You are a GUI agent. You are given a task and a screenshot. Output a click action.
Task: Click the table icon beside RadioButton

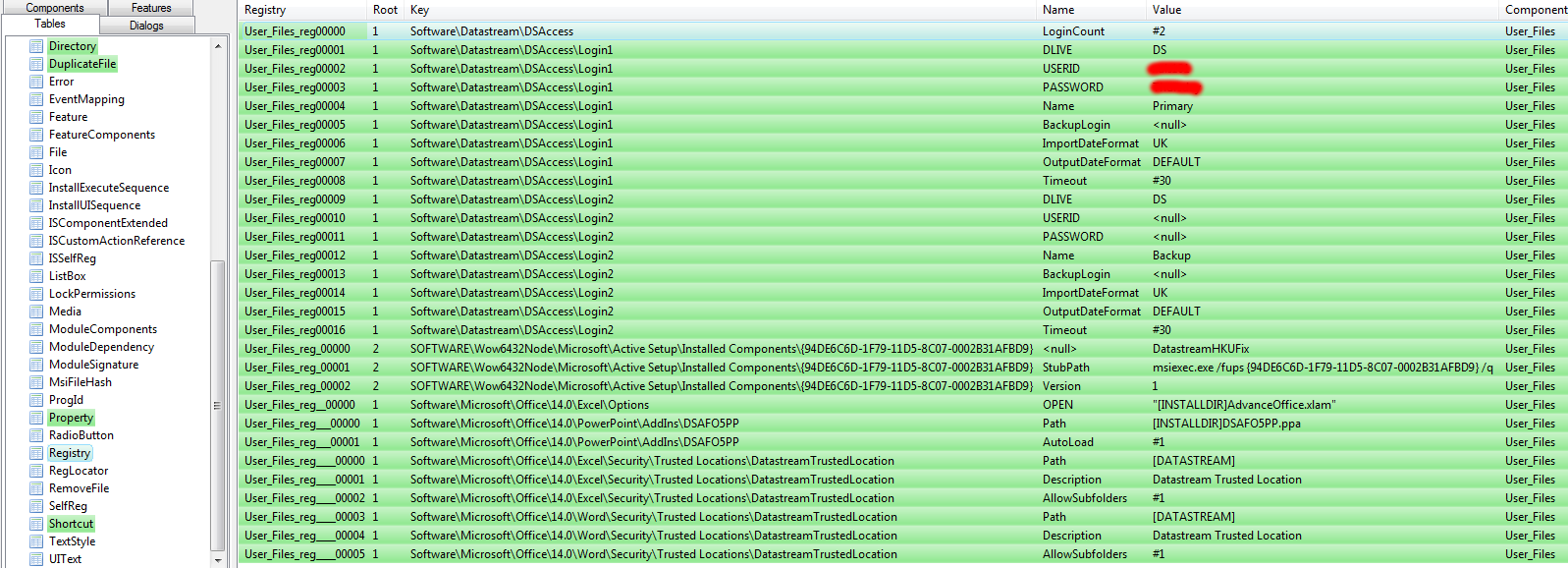pyautogui.click(x=36, y=435)
